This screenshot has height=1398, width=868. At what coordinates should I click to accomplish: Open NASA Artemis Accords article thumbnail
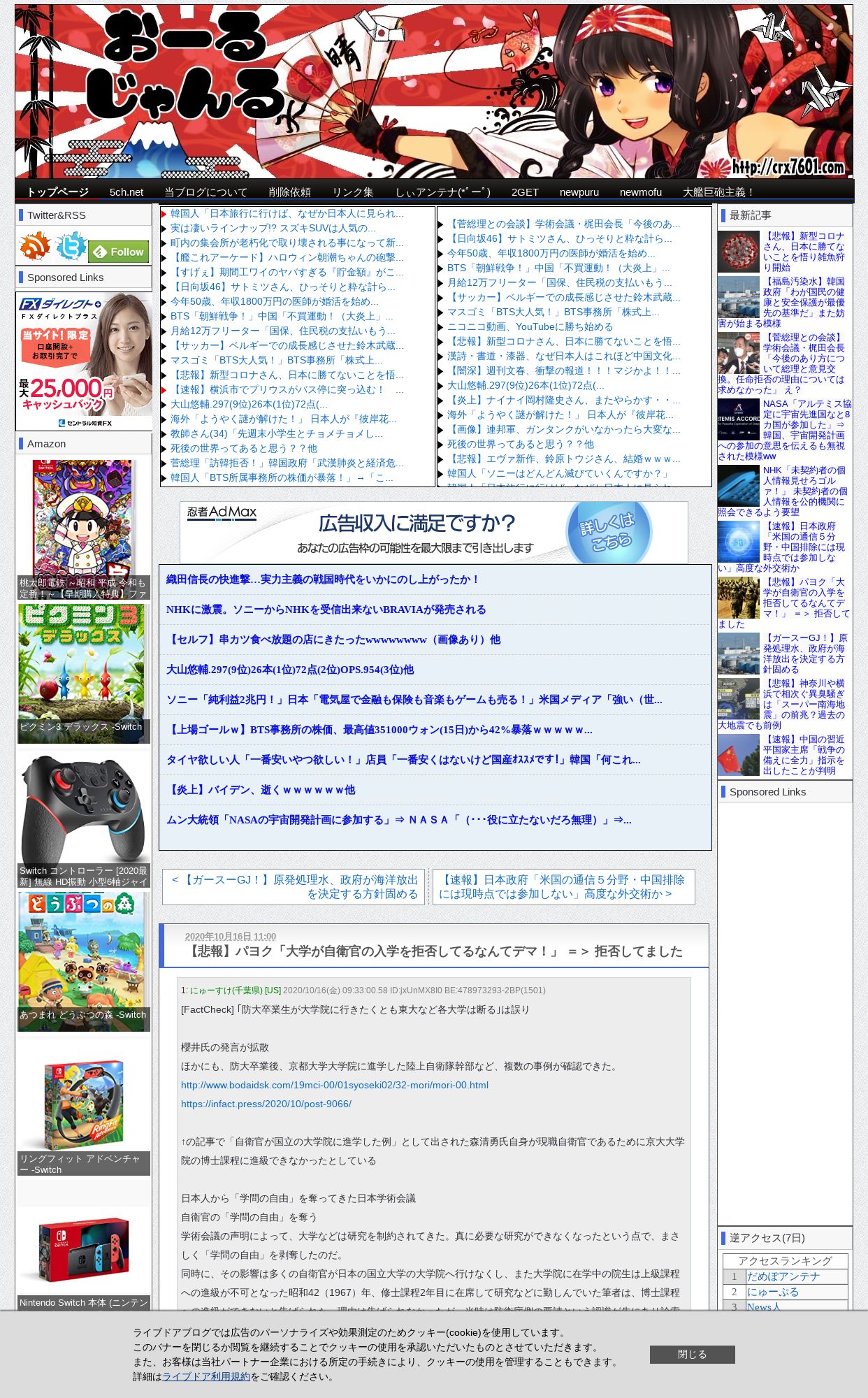coord(739,419)
